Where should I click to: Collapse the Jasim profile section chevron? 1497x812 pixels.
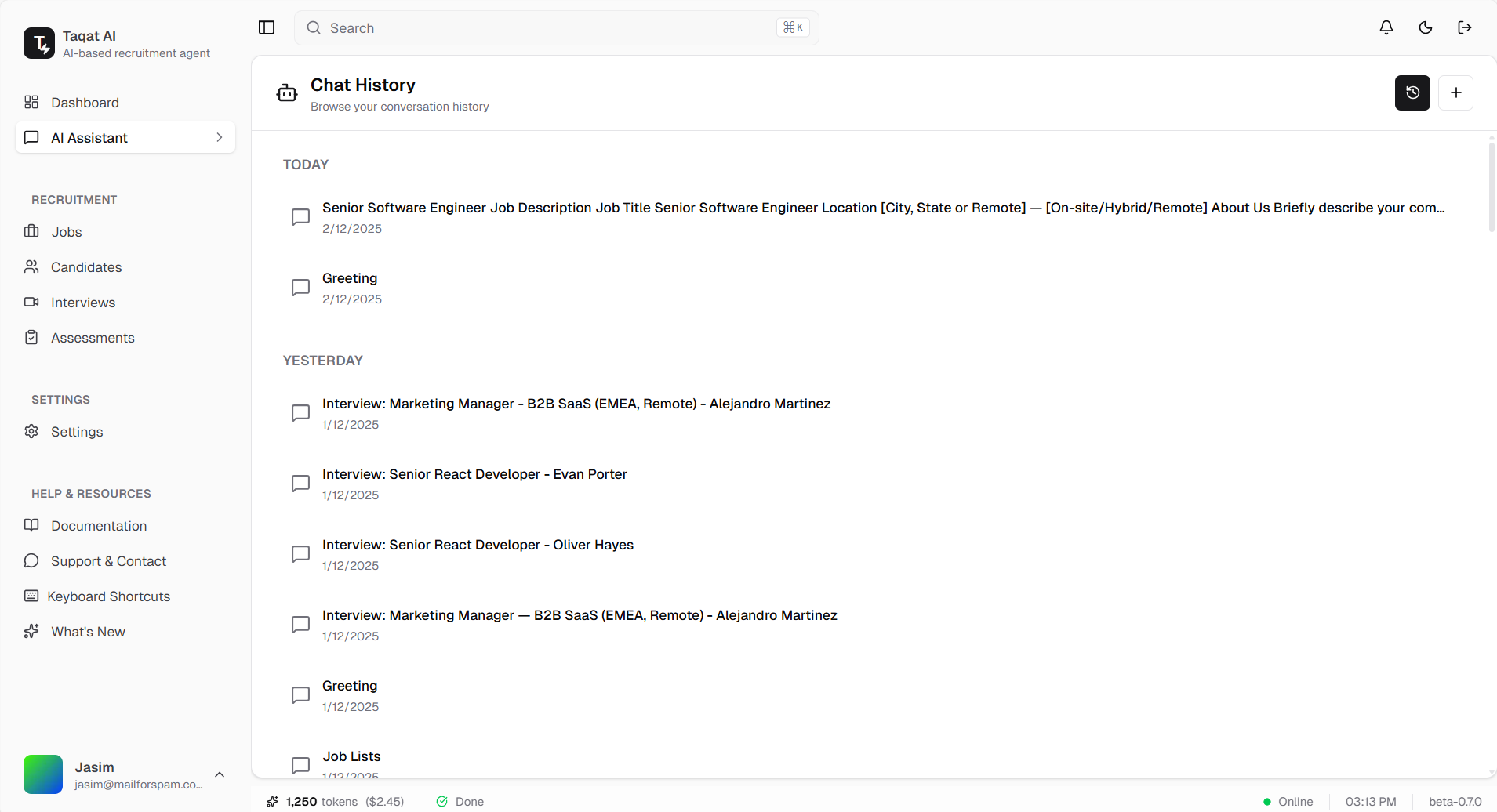[x=220, y=774]
